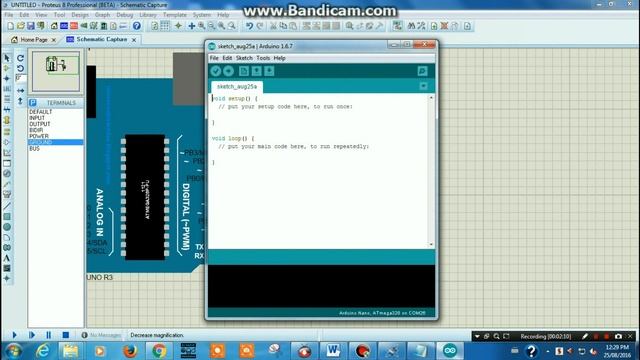Click the vertical flip arrow icon

pos(20,100)
